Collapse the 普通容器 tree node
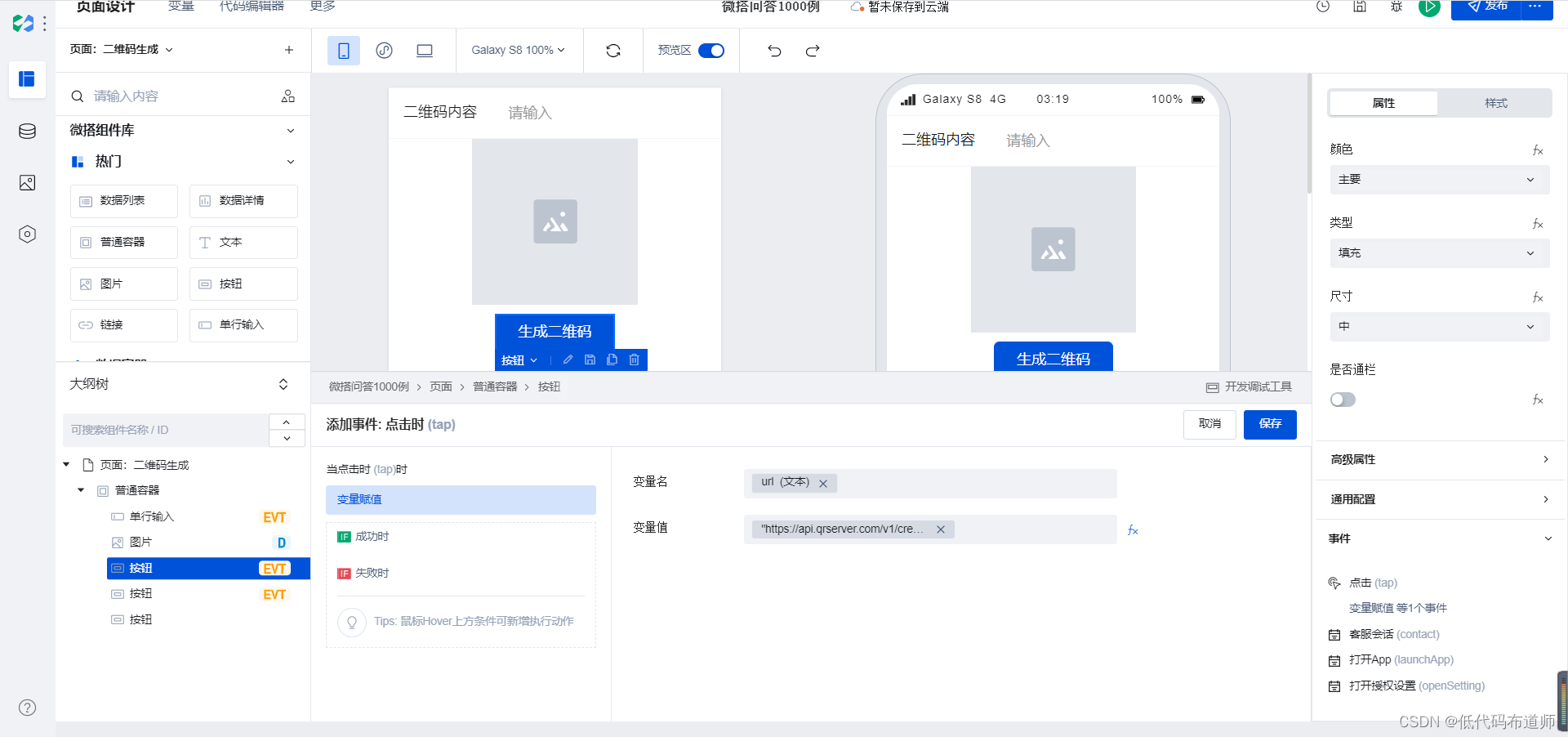This screenshot has height=737, width=1568. [x=81, y=490]
